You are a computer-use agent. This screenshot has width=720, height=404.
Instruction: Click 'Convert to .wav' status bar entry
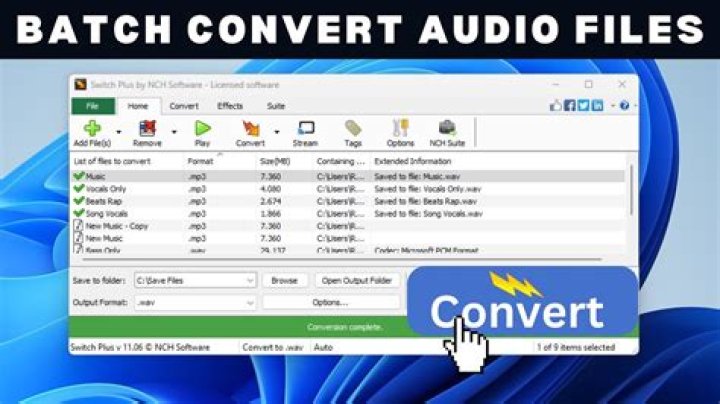click(x=273, y=348)
